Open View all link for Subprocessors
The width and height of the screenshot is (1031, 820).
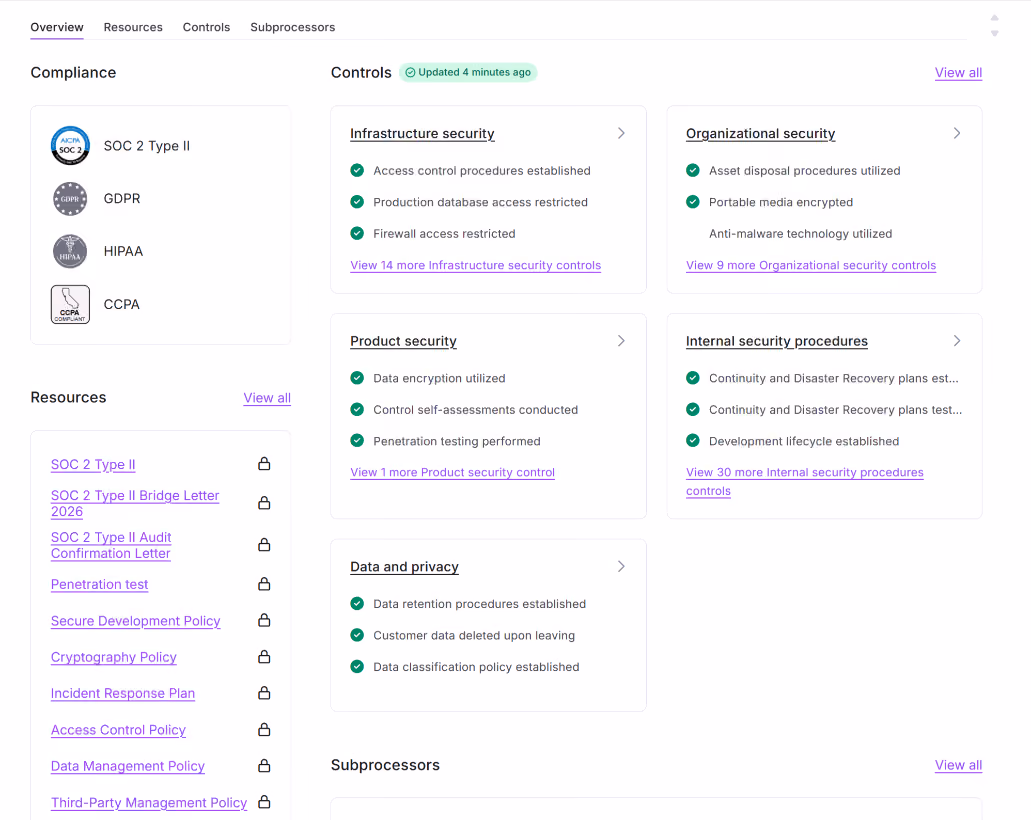[x=958, y=765]
